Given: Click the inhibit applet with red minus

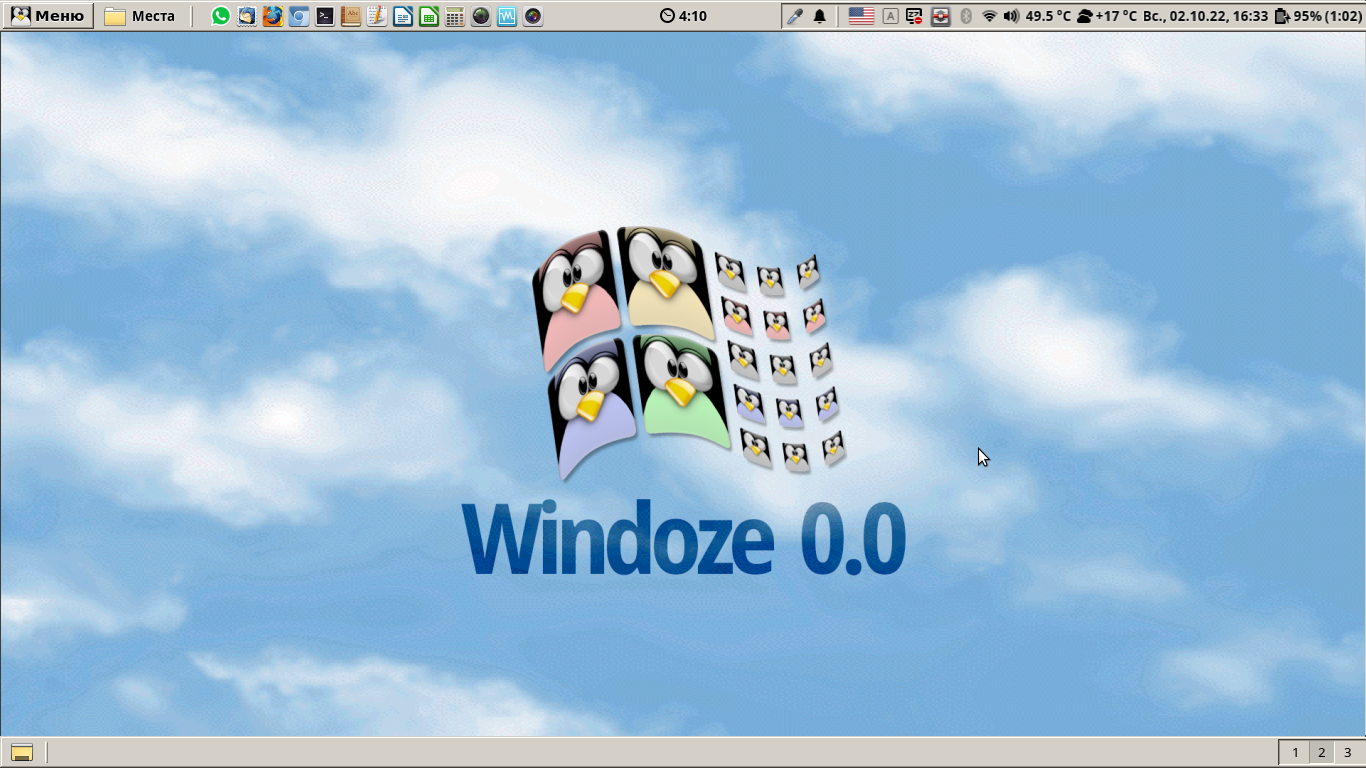Looking at the screenshot, I should pyautogui.click(x=914, y=16).
